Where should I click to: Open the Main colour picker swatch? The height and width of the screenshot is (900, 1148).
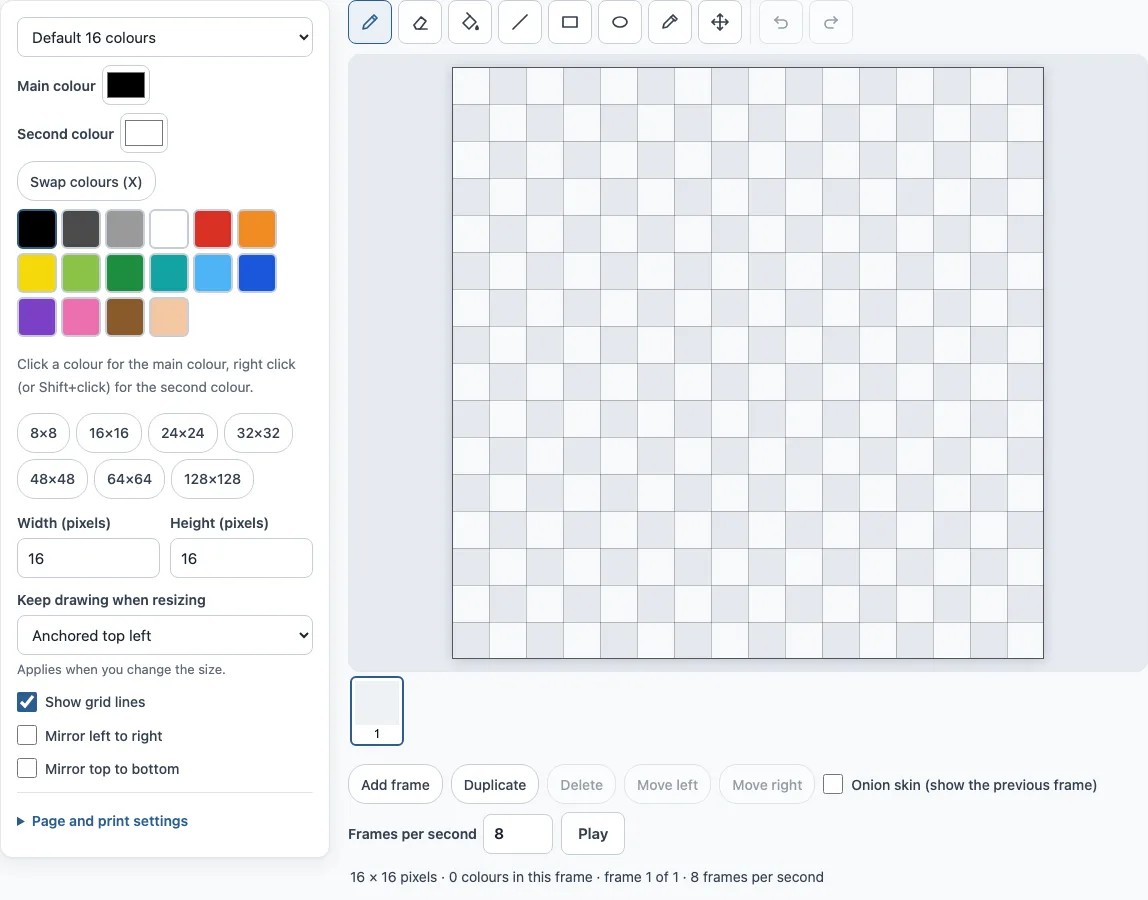126,85
